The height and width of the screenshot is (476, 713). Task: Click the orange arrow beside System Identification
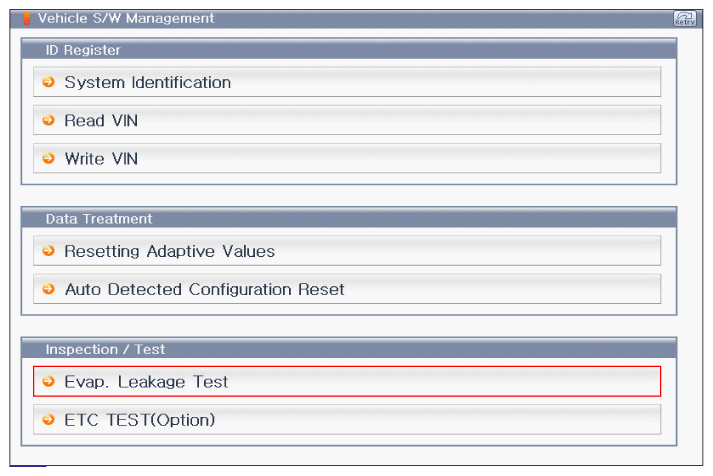[x=48, y=82]
